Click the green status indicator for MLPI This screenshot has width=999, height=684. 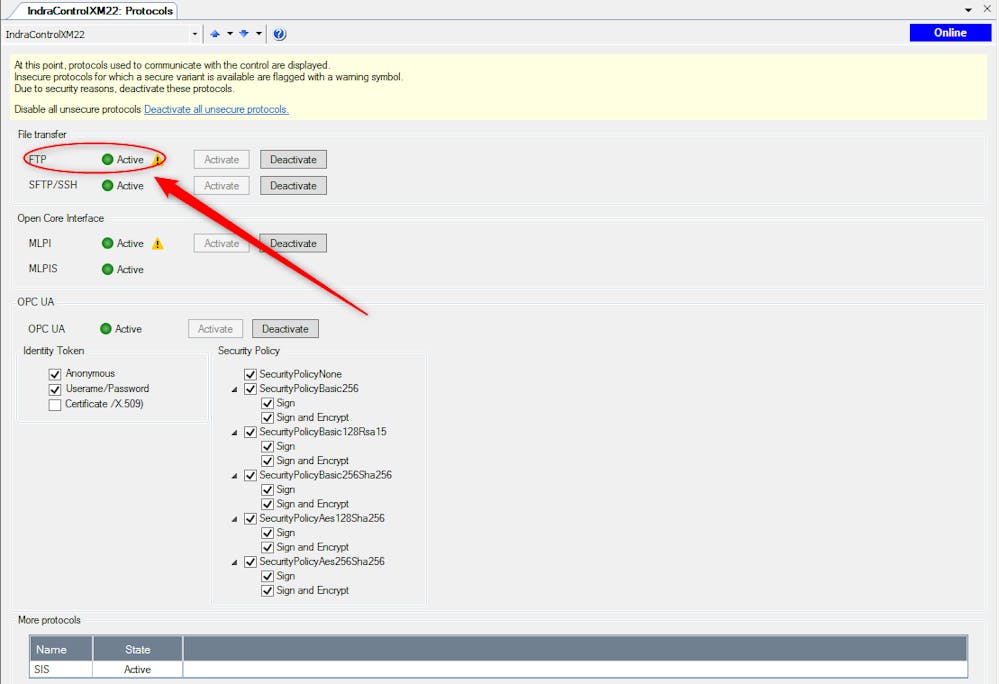point(108,243)
